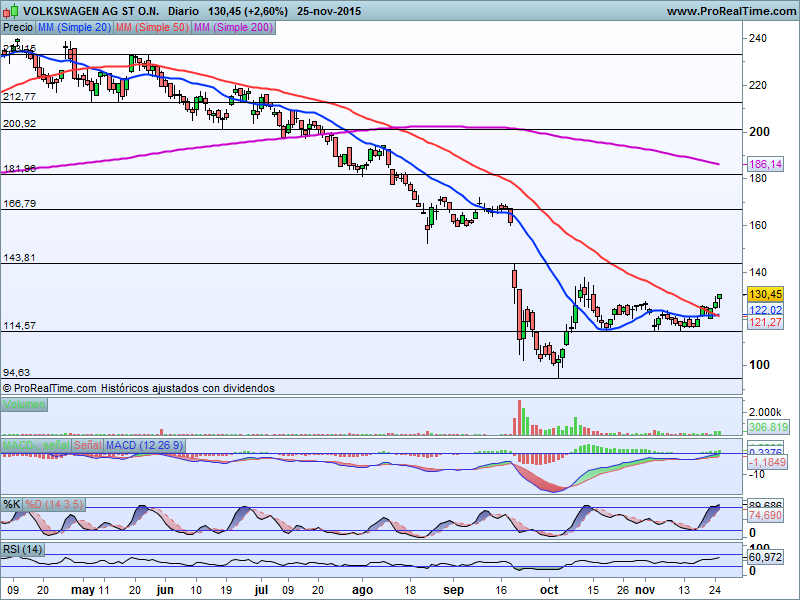Image resolution: width=800 pixels, height=600 pixels.
Task: Click the 114,57 horizontal level label
Action: [19, 326]
